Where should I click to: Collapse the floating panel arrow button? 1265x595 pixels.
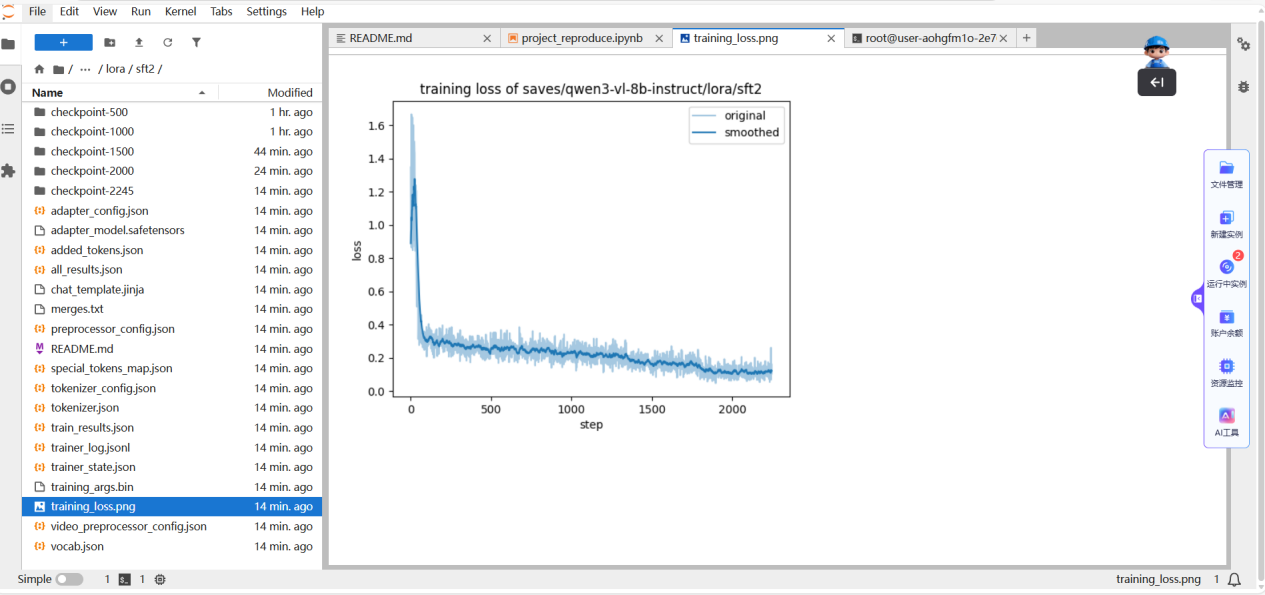click(x=1156, y=82)
